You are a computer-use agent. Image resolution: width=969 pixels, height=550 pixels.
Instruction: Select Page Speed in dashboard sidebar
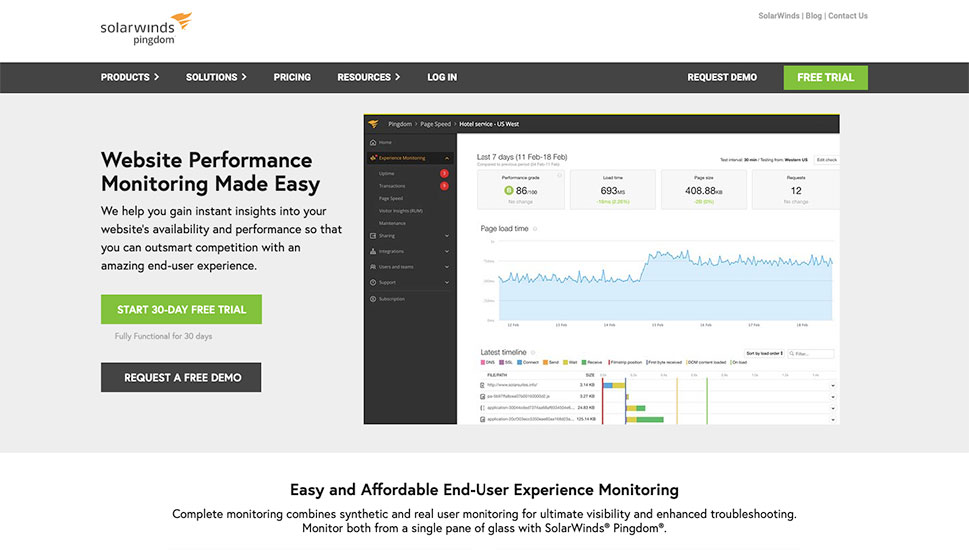click(391, 198)
